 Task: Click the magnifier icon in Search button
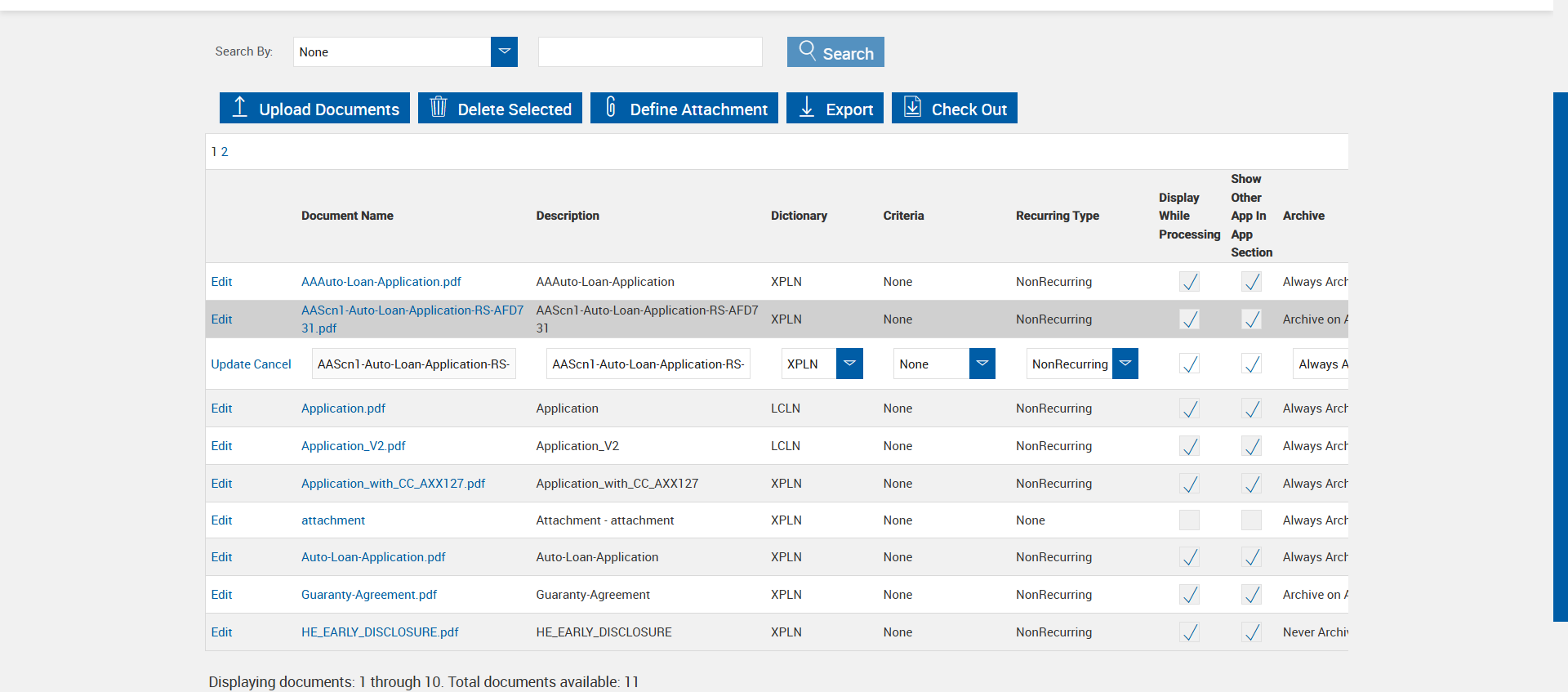807,51
